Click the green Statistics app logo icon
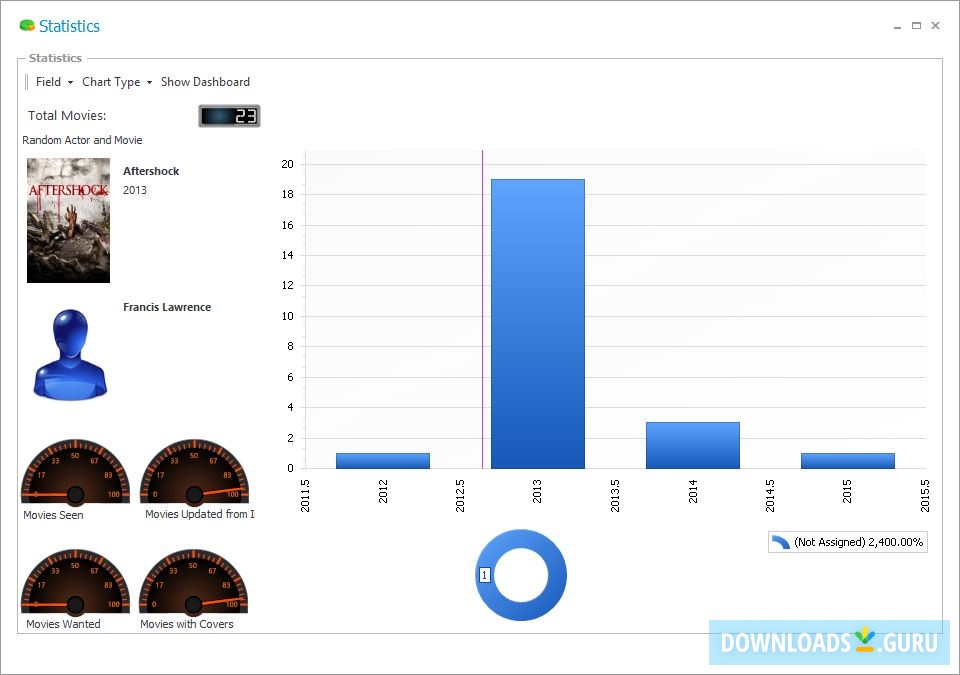The width and height of the screenshot is (960, 675). tap(27, 26)
